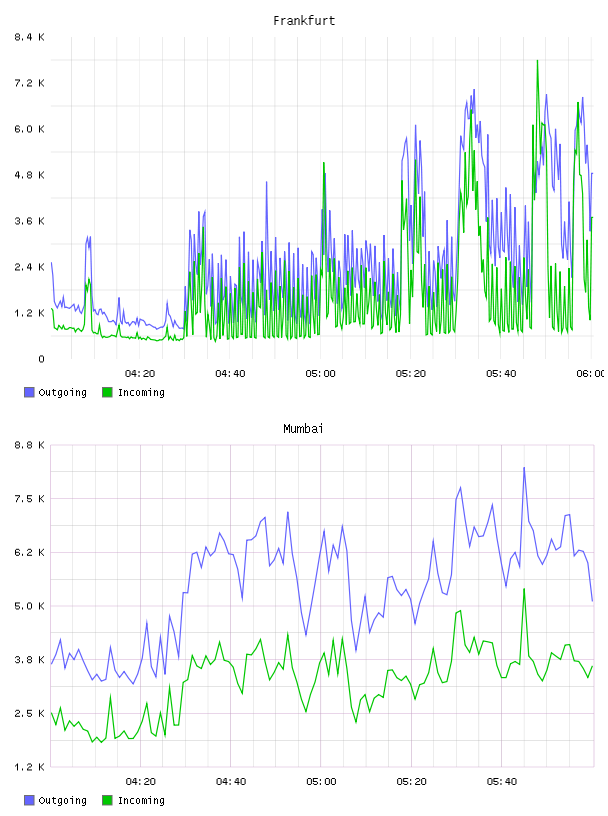Click the 2.4 K axis label in Frankfurt

pyautogui.click(x=29, y=267)
